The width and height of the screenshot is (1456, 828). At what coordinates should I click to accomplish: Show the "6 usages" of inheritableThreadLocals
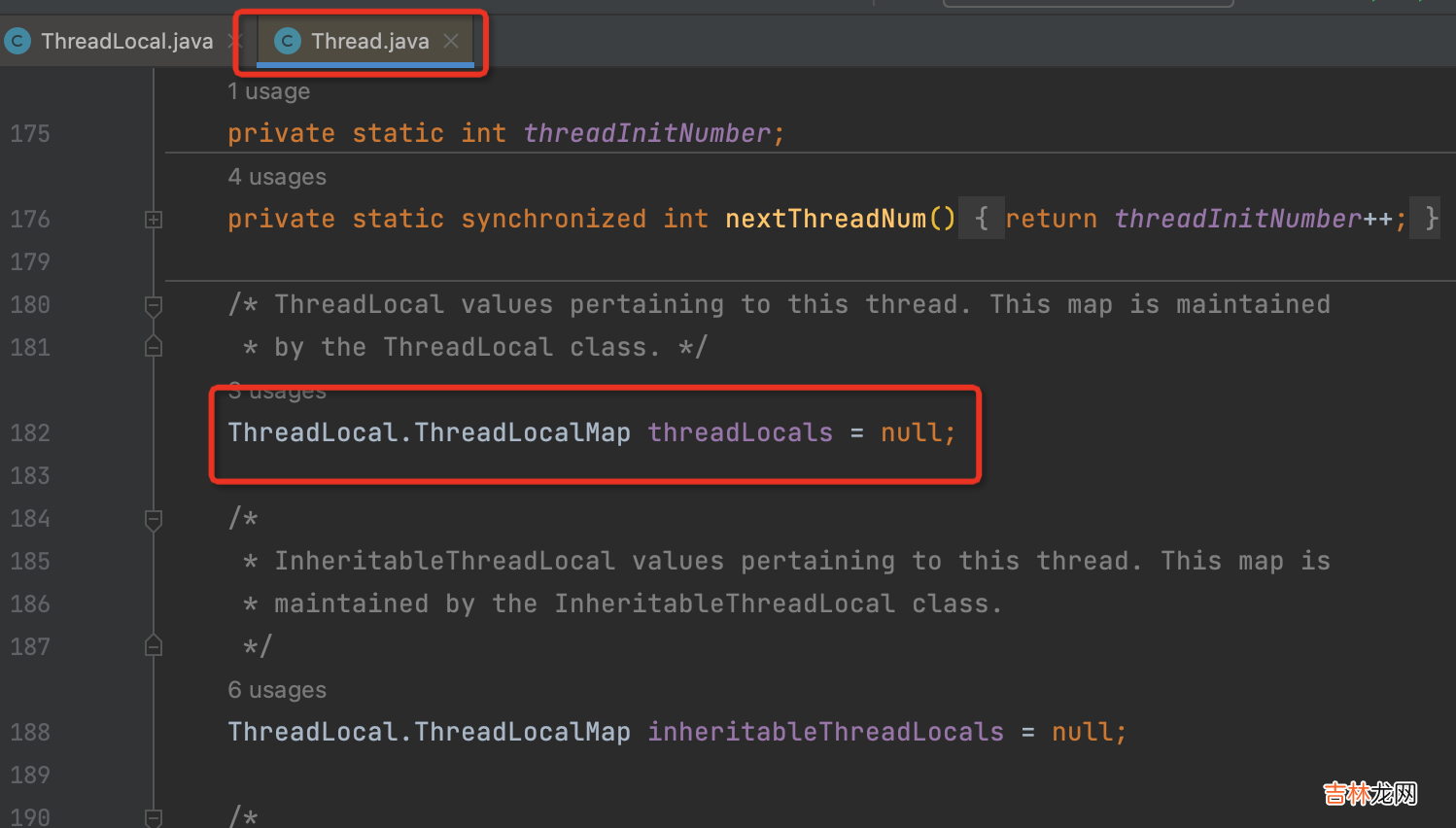pos(277,690)
